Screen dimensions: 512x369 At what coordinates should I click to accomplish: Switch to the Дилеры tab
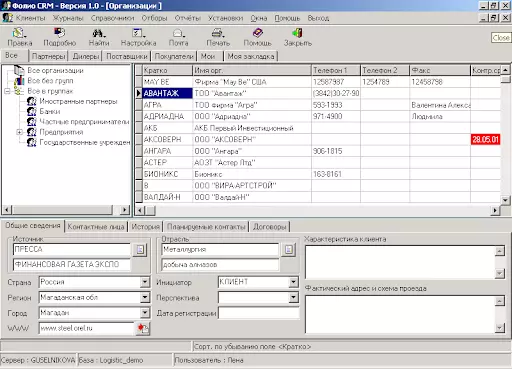pos(86,56)
